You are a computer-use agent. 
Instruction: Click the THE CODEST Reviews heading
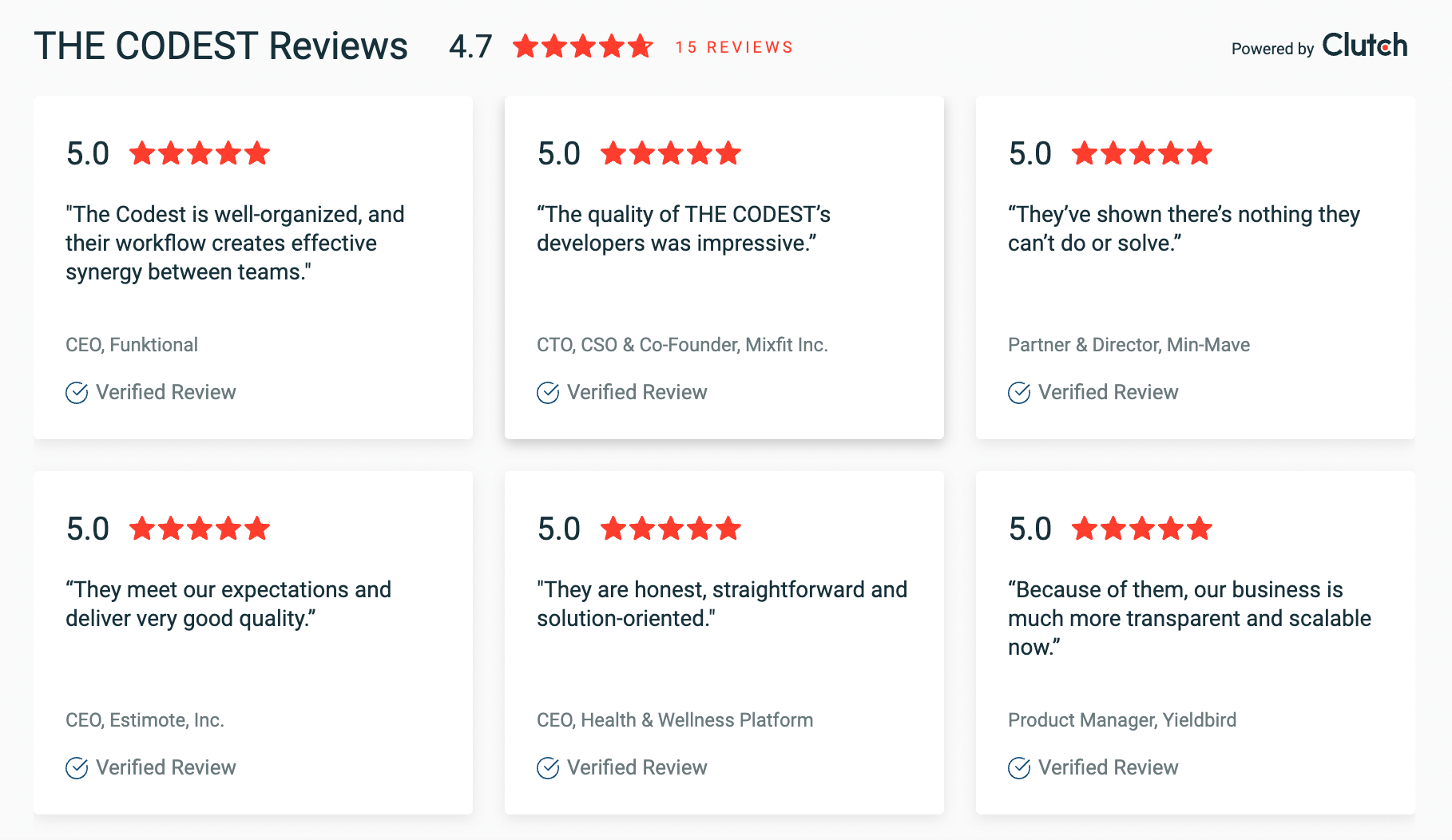point(220,46)
